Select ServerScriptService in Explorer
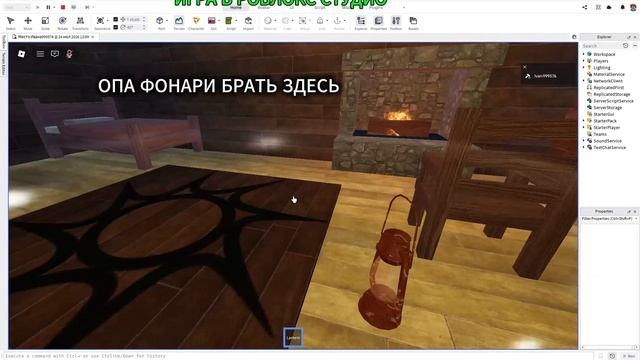The width and height of the screenshot is (640, 360). click(613, 101)
